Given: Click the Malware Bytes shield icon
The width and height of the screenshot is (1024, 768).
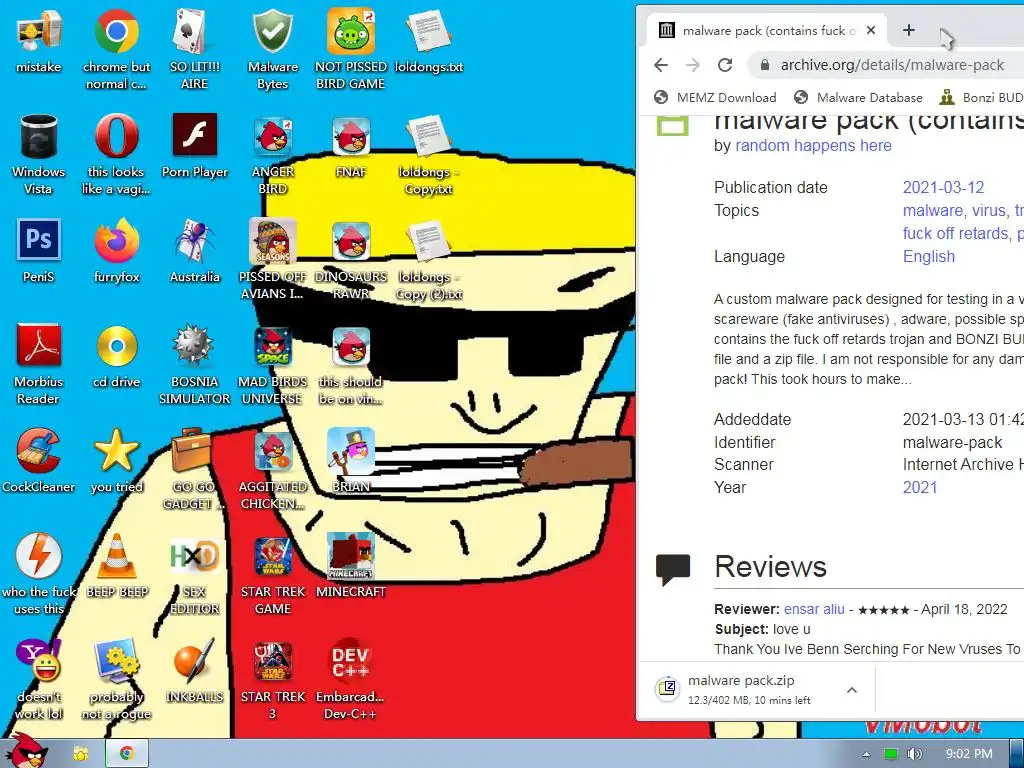Looking at the screenshot, I should (272, 31).
